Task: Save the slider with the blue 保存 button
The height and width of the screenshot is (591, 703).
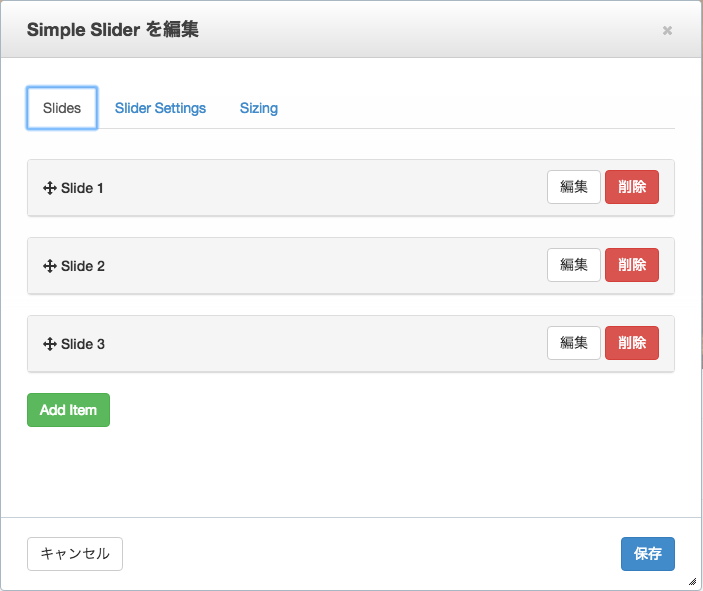Action: 647,554
